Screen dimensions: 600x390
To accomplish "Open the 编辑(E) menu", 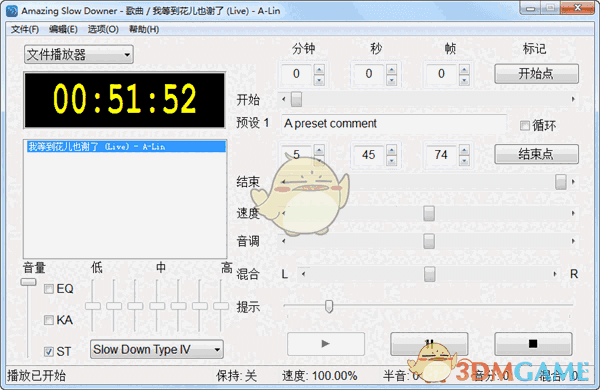I will (63, 29).
